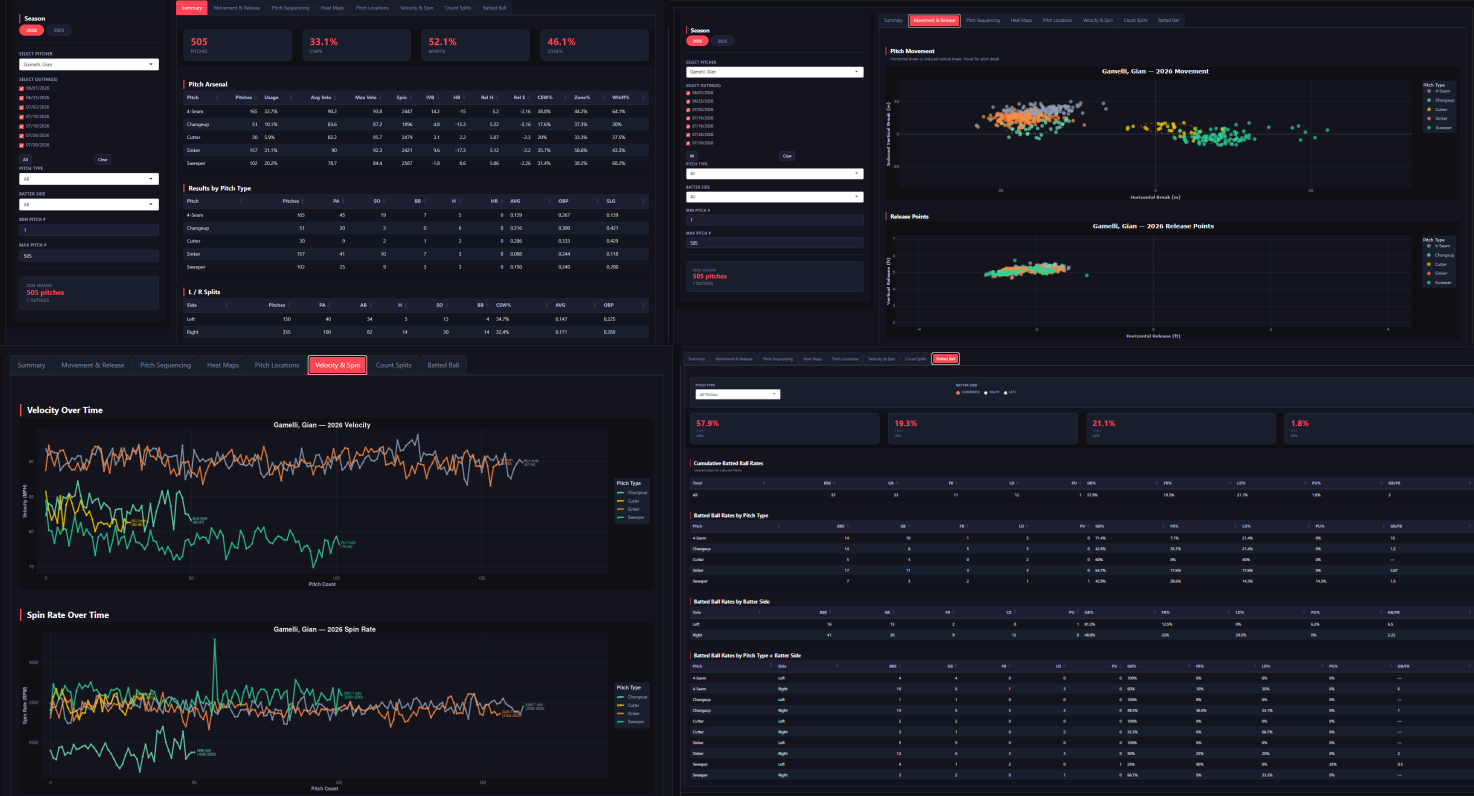
Task: Select 2025 season in Movement panel sidebar
Action: point(722,41)
